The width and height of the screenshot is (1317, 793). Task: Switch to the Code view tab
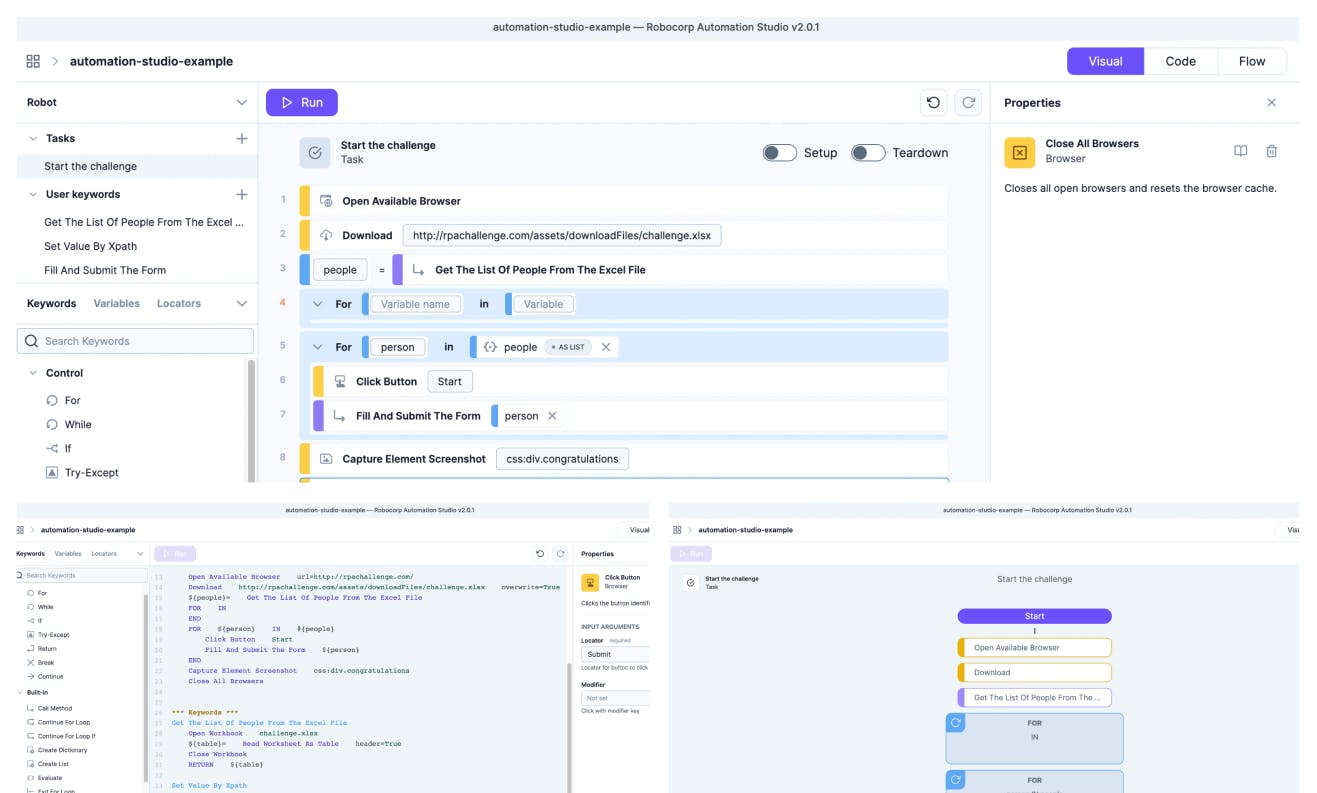pyautogui.click(x=1180, y=61)
